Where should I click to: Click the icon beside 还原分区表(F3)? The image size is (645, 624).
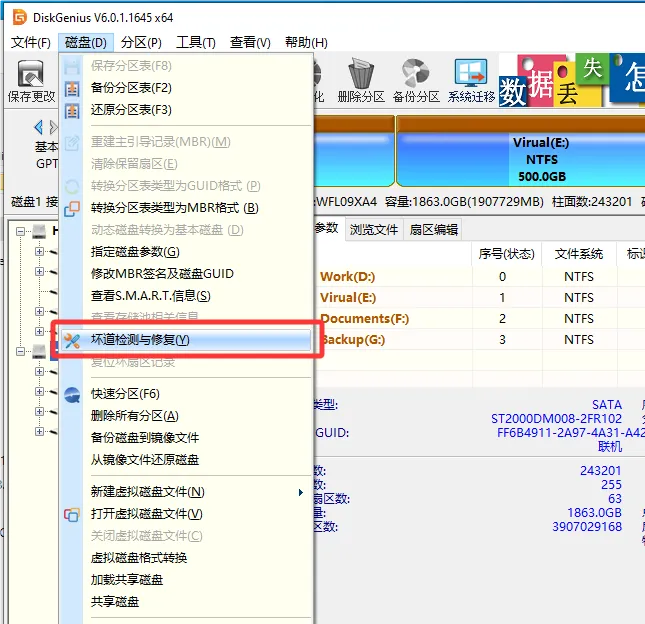72,110
